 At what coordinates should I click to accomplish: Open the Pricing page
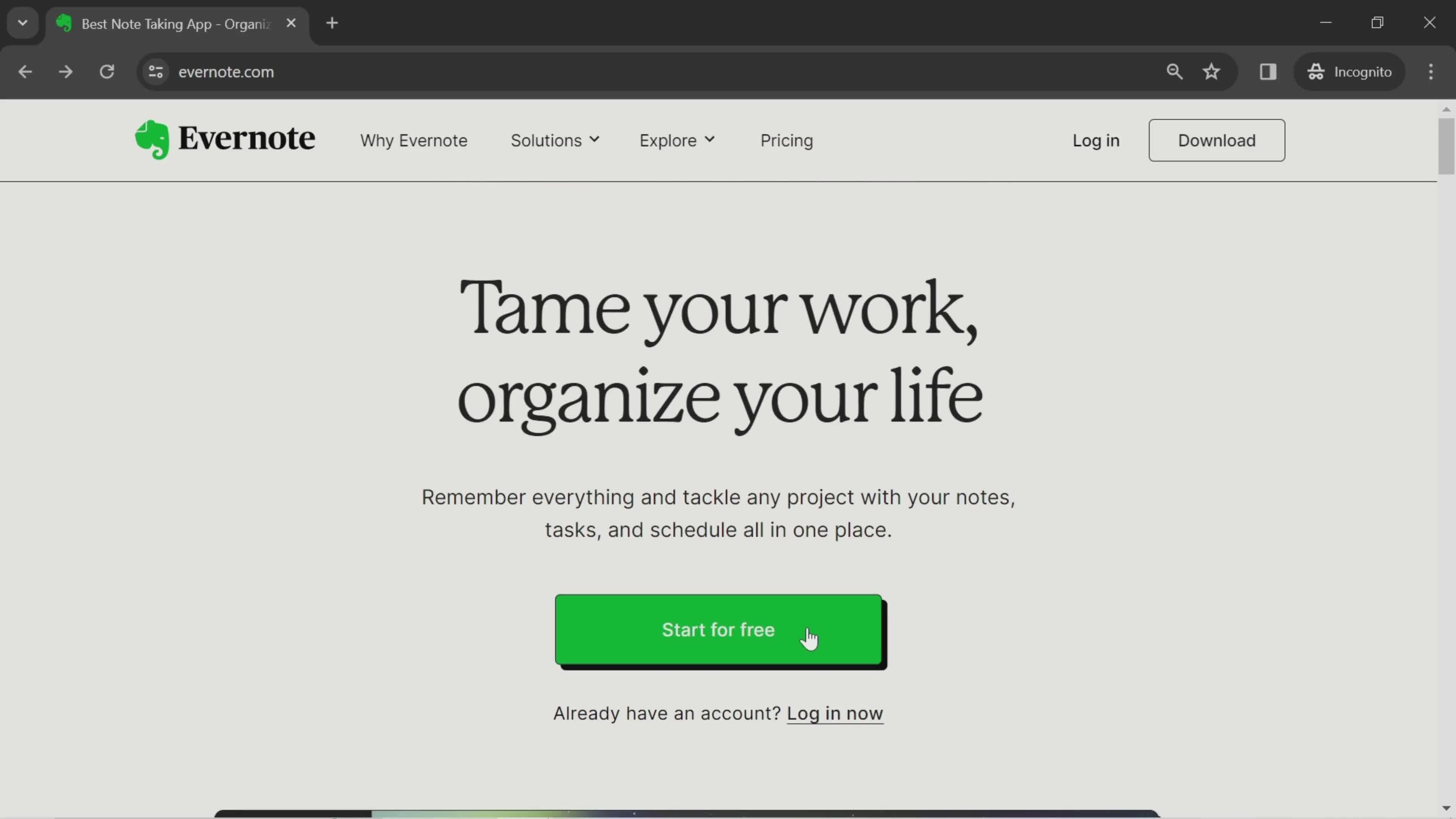pyautogui.click(x=786, y=140)
